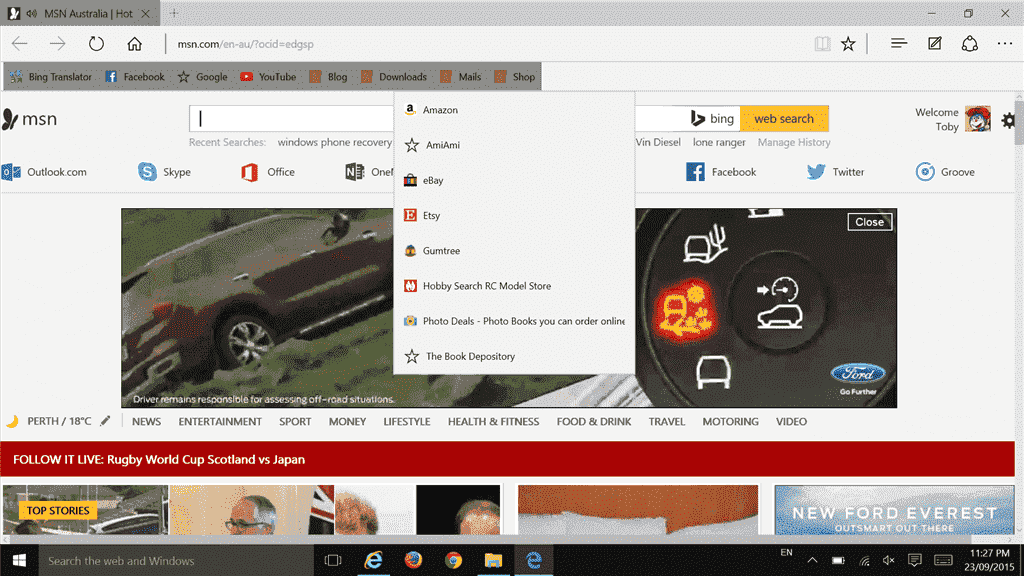Go to MONEY section tab
The width and height of the screenshot is (1024, 576).
pyautogui.click(x=347, y=421)
